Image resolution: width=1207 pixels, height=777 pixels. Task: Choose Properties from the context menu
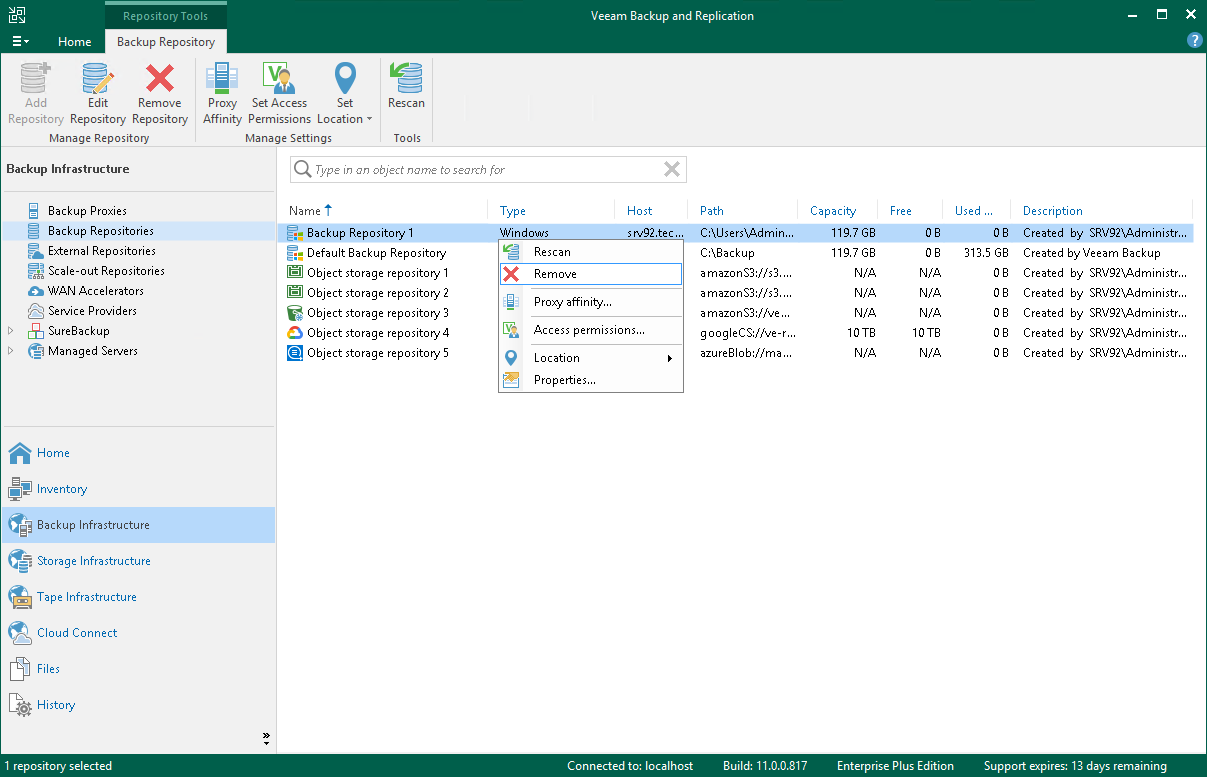591,380
